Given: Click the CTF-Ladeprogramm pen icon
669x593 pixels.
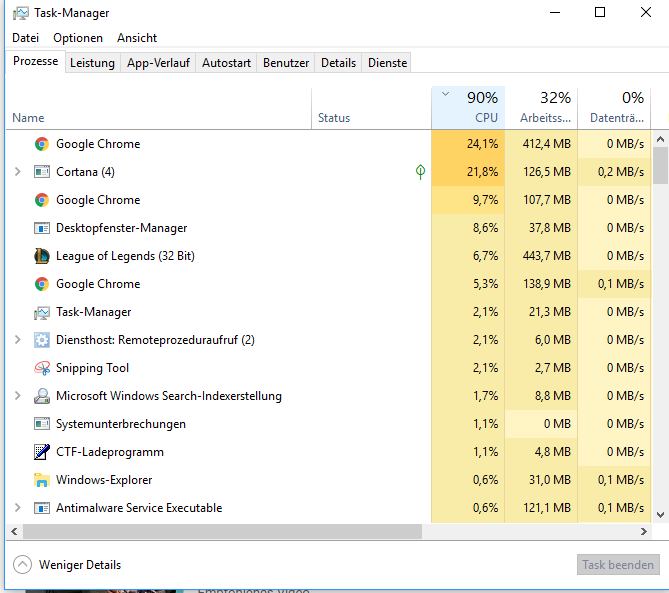Looking at the screenshot, I should coord(42,452).
